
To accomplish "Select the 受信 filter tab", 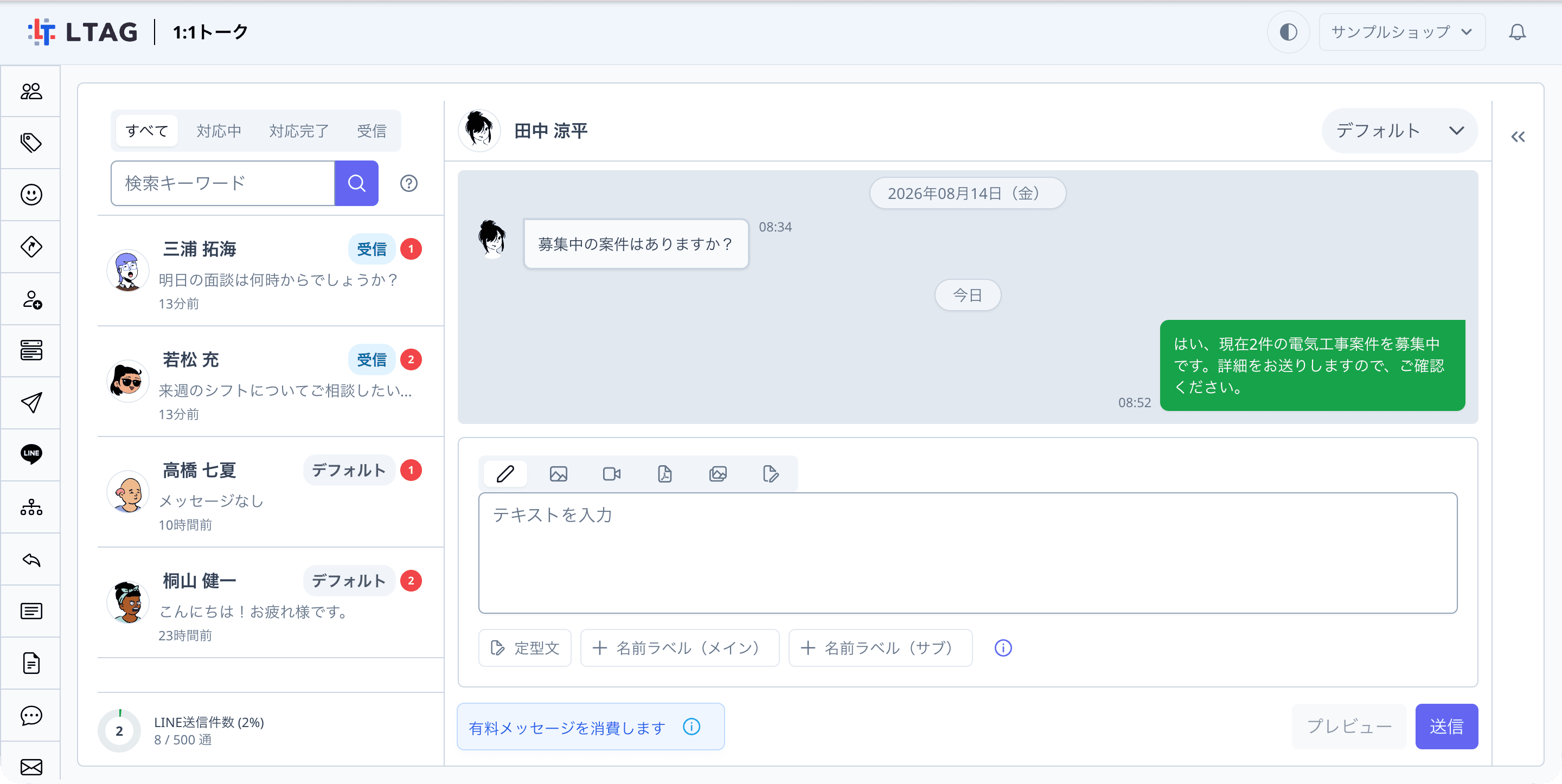I will 372,131.
